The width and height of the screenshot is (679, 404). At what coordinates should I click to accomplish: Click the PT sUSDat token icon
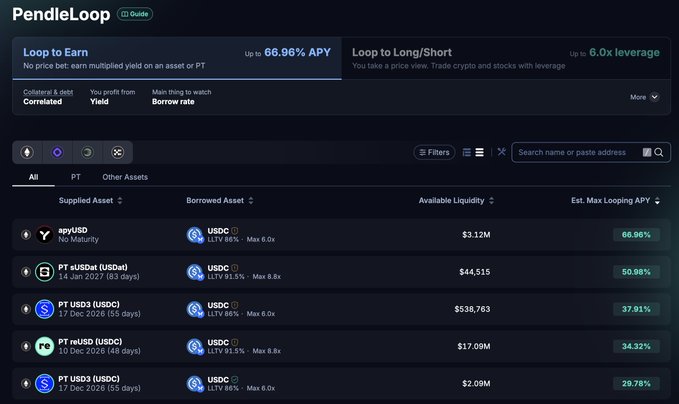point(44,272)
